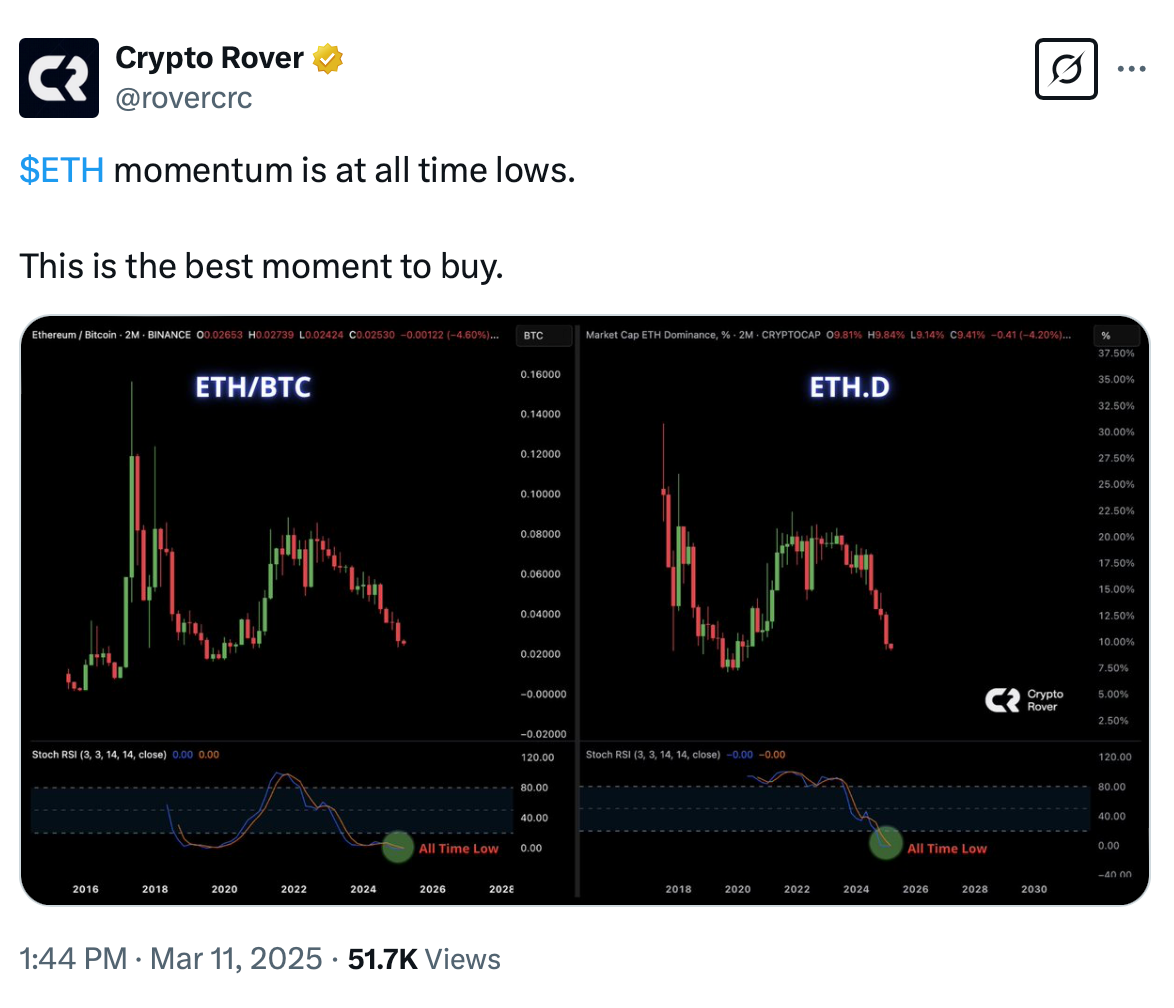Click the Stoch RSI label under ETH/BTC
1174x1008 pixels.
tap(99, 755)
